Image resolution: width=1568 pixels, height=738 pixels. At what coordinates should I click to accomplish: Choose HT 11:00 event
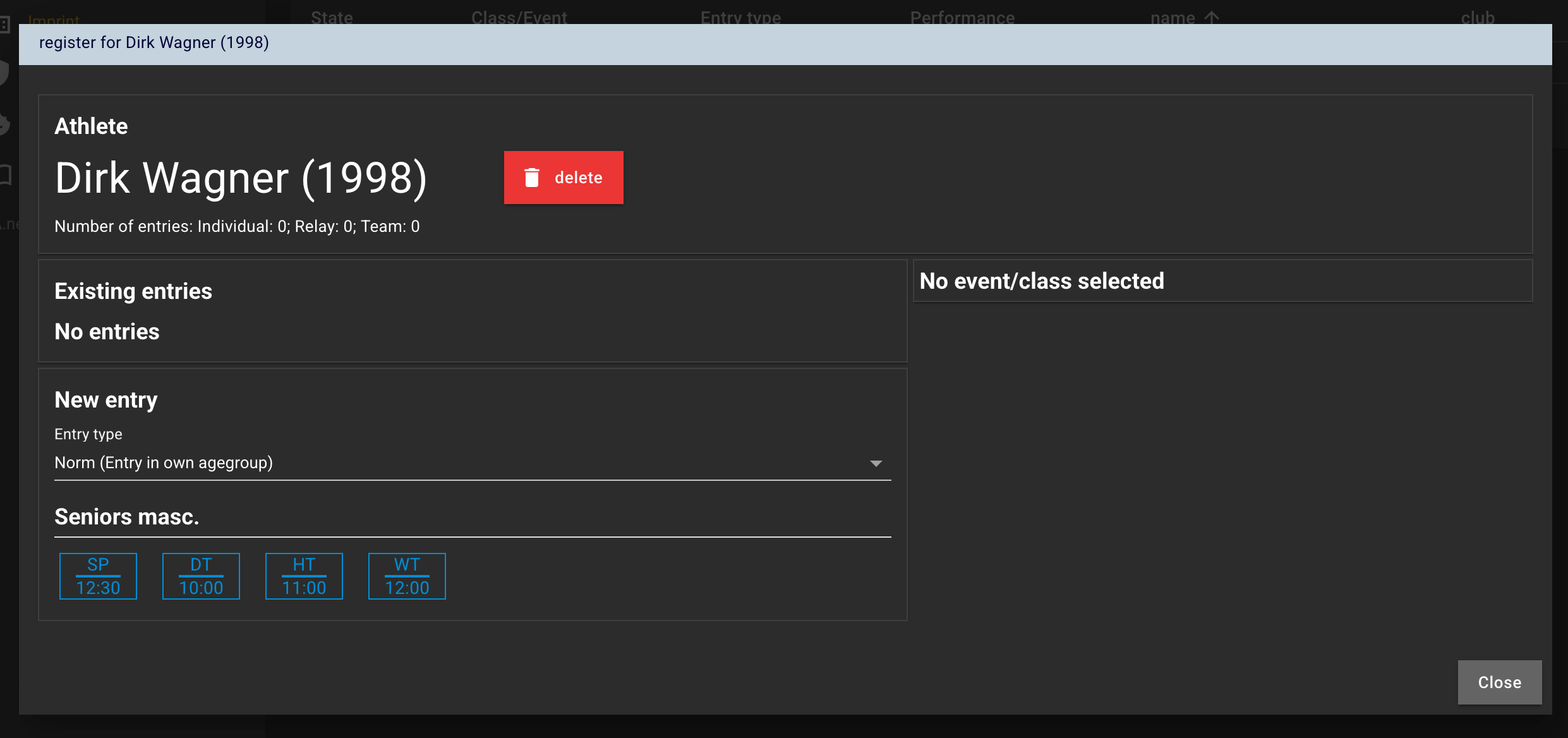pyautogui.click(x=304, y=576)
